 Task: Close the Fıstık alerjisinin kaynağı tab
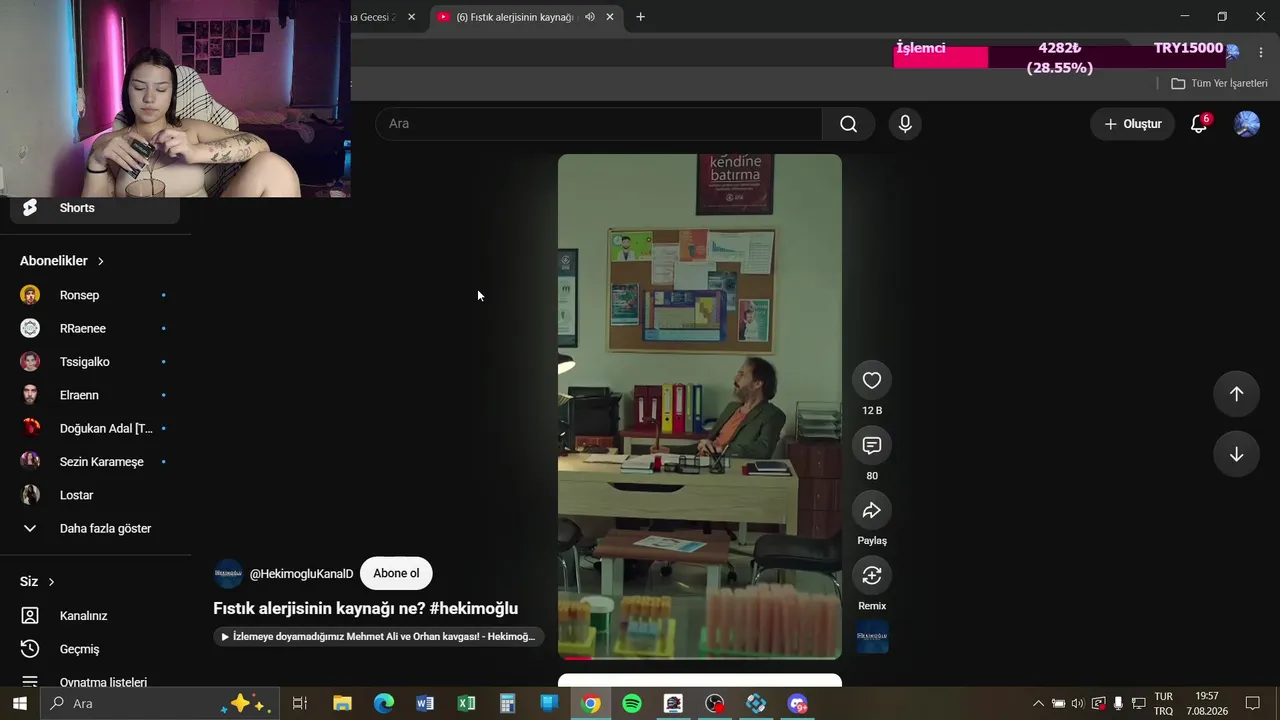(x=610, y=17)
